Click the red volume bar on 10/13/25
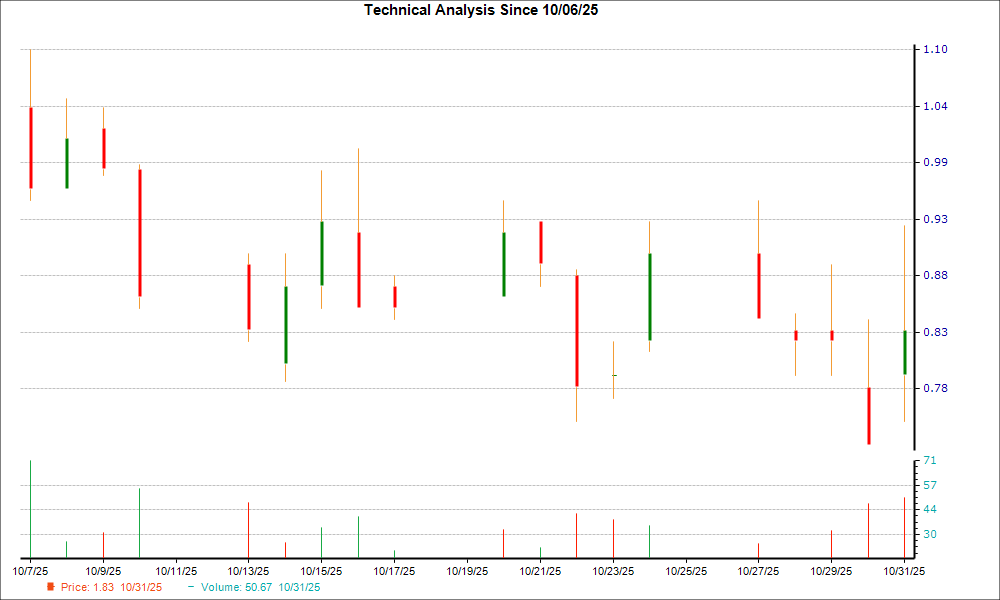1000x600 pixels. tap(248, 530)
